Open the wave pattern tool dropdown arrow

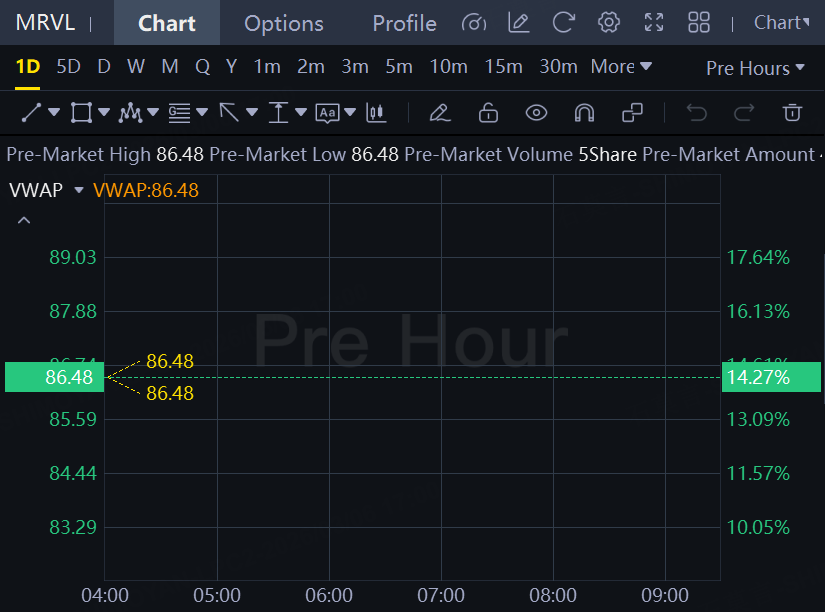[x=153, y=112]
